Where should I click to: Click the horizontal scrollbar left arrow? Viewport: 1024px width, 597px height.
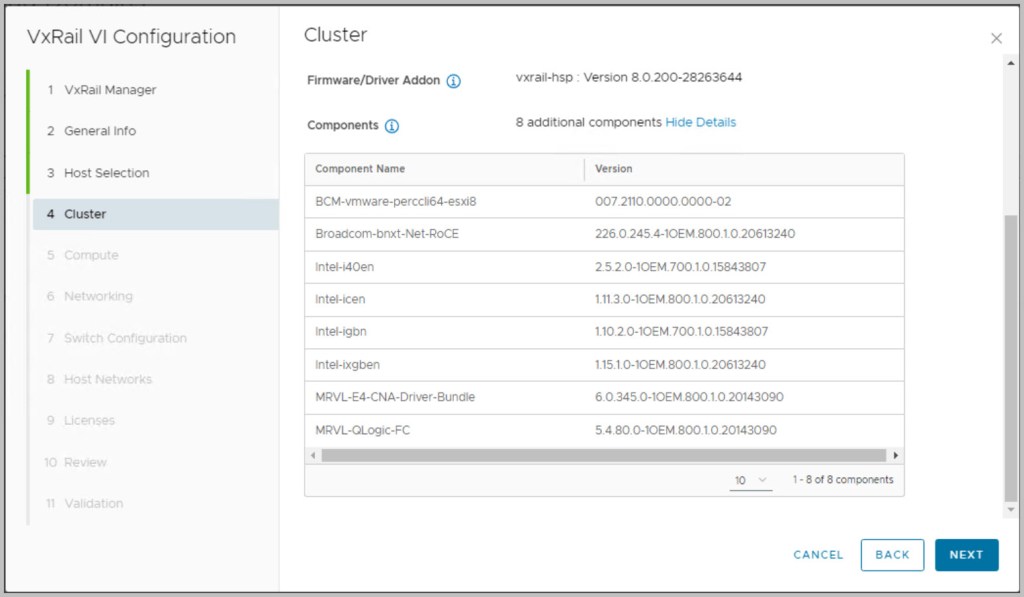coord(313,455)
